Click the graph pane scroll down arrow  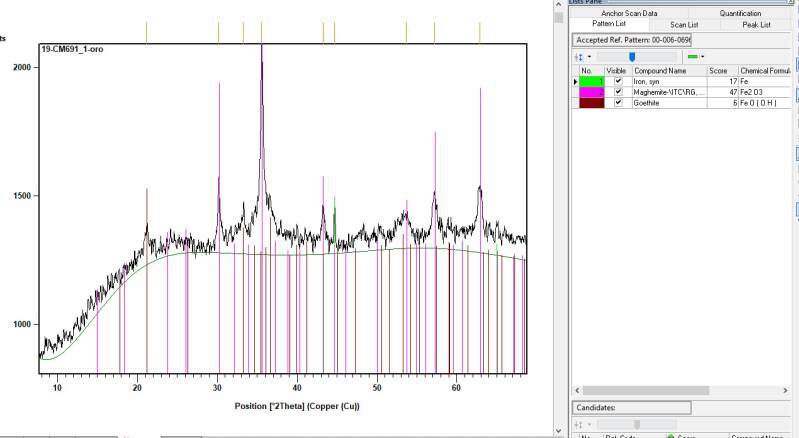pyautogui.click(x=558, y=432)
